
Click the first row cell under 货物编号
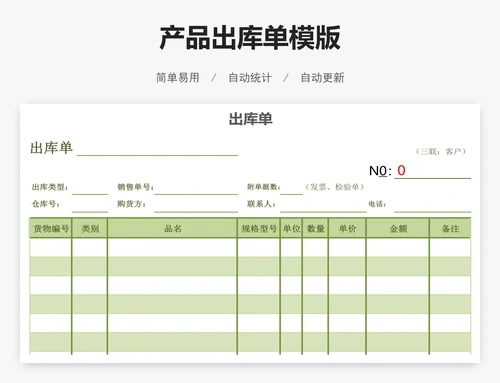tap(51, 247)
